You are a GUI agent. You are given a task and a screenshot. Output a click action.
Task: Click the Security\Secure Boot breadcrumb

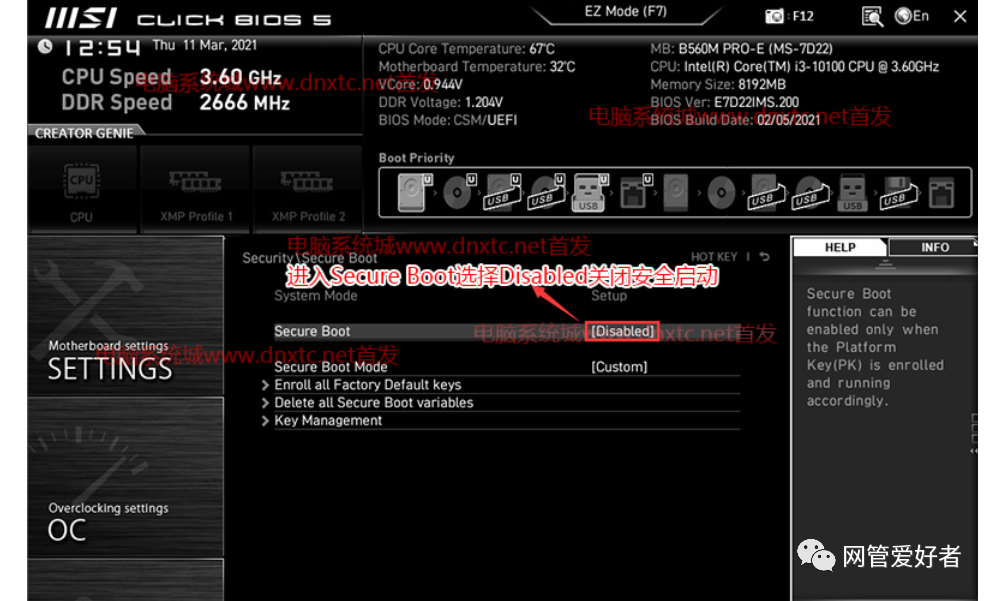(x=310, y=258)
